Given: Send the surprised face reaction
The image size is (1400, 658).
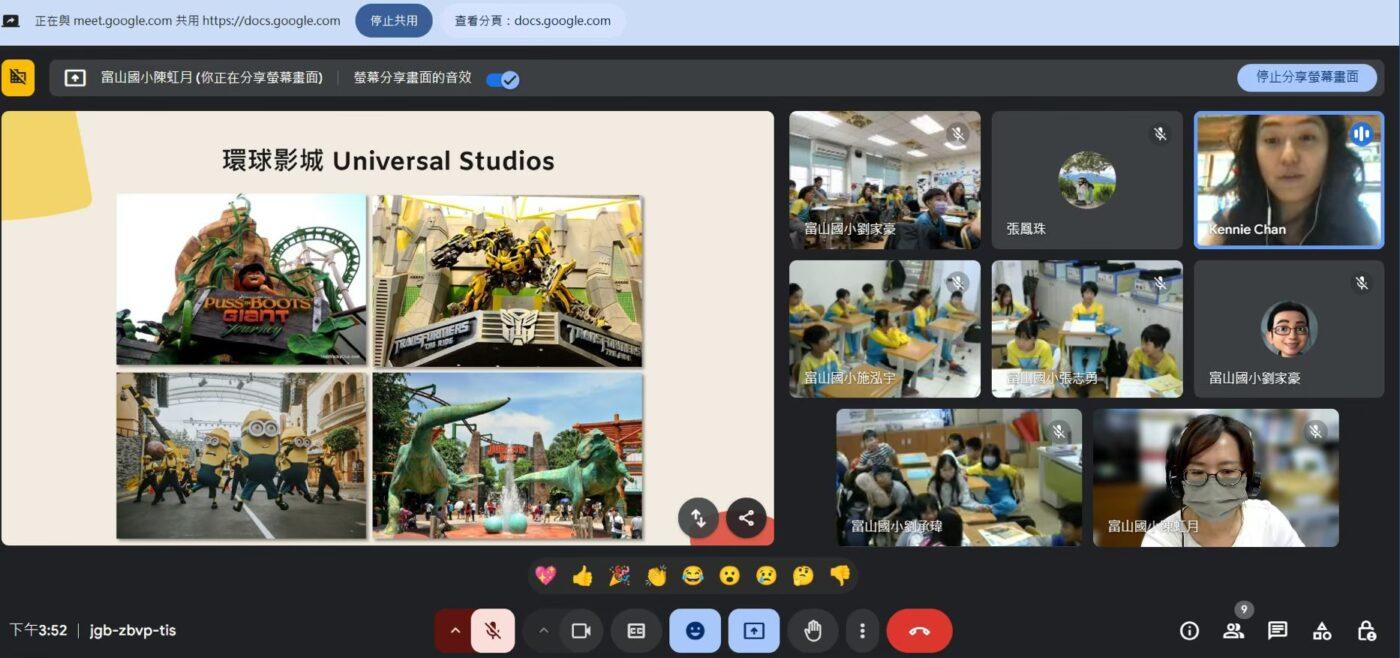Looking at the screenshot, I should [x=730, y=575].
